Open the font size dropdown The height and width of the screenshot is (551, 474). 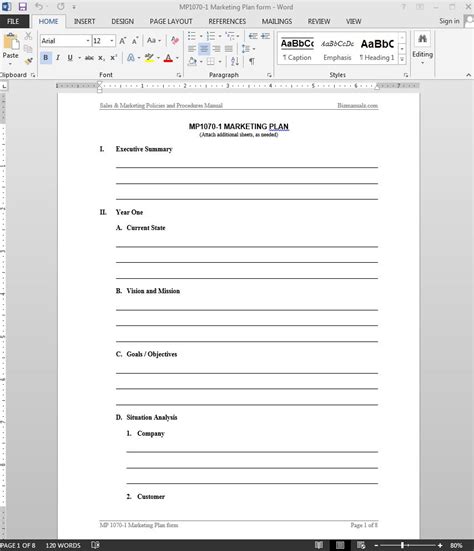coord(112,41)
